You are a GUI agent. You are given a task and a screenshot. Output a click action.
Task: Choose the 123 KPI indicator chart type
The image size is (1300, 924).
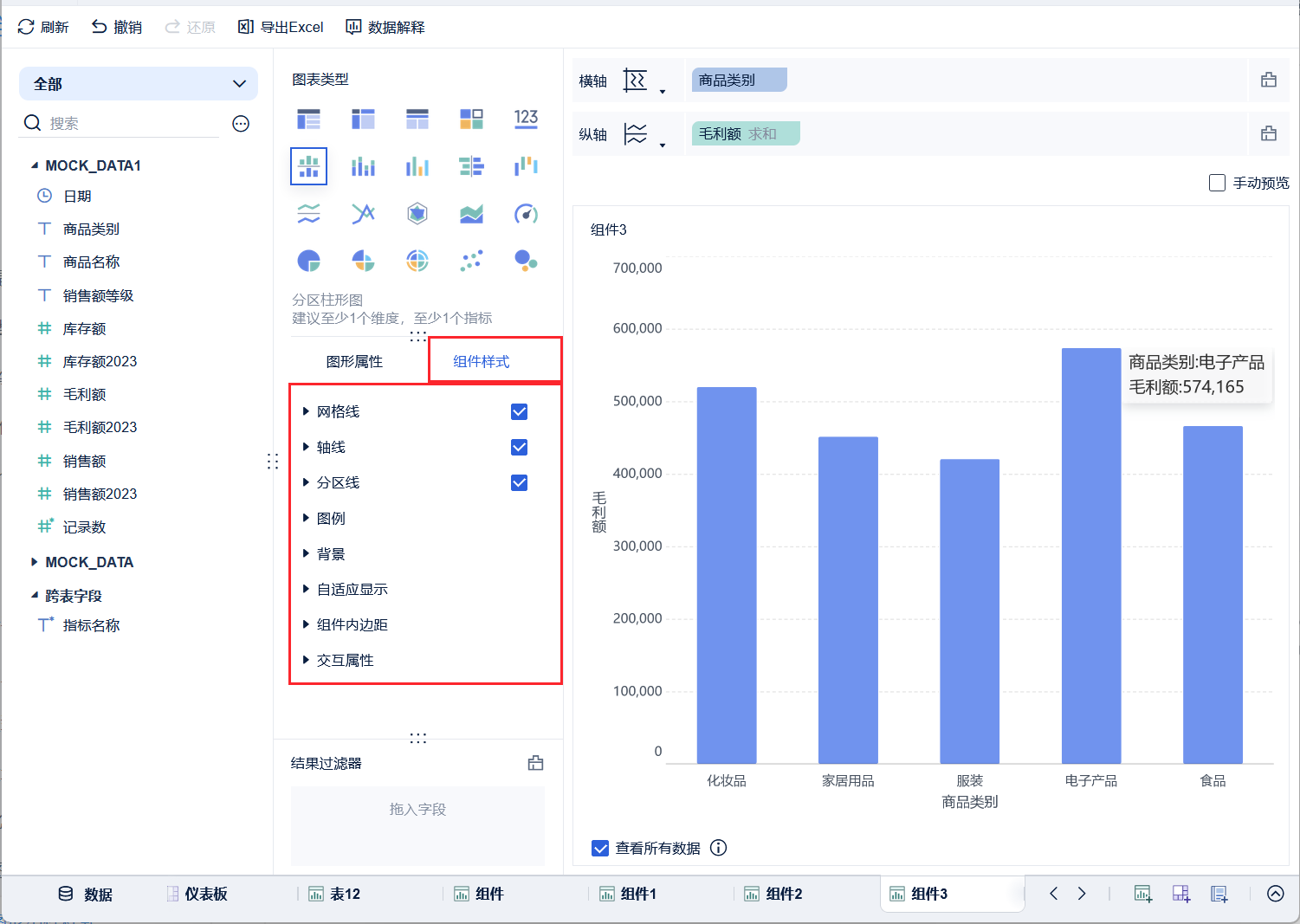(526, 119)
